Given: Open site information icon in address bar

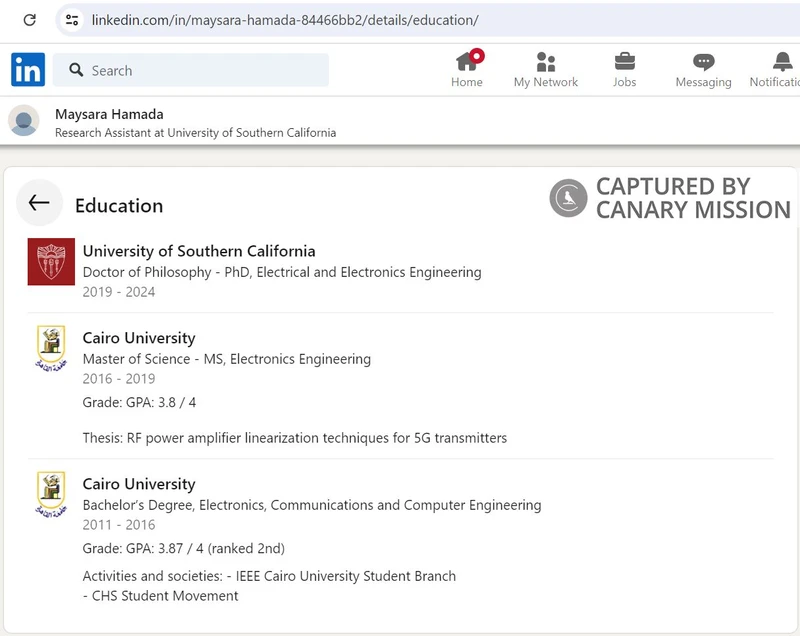Looking at the screenshot, I should [x=72, y=20].
